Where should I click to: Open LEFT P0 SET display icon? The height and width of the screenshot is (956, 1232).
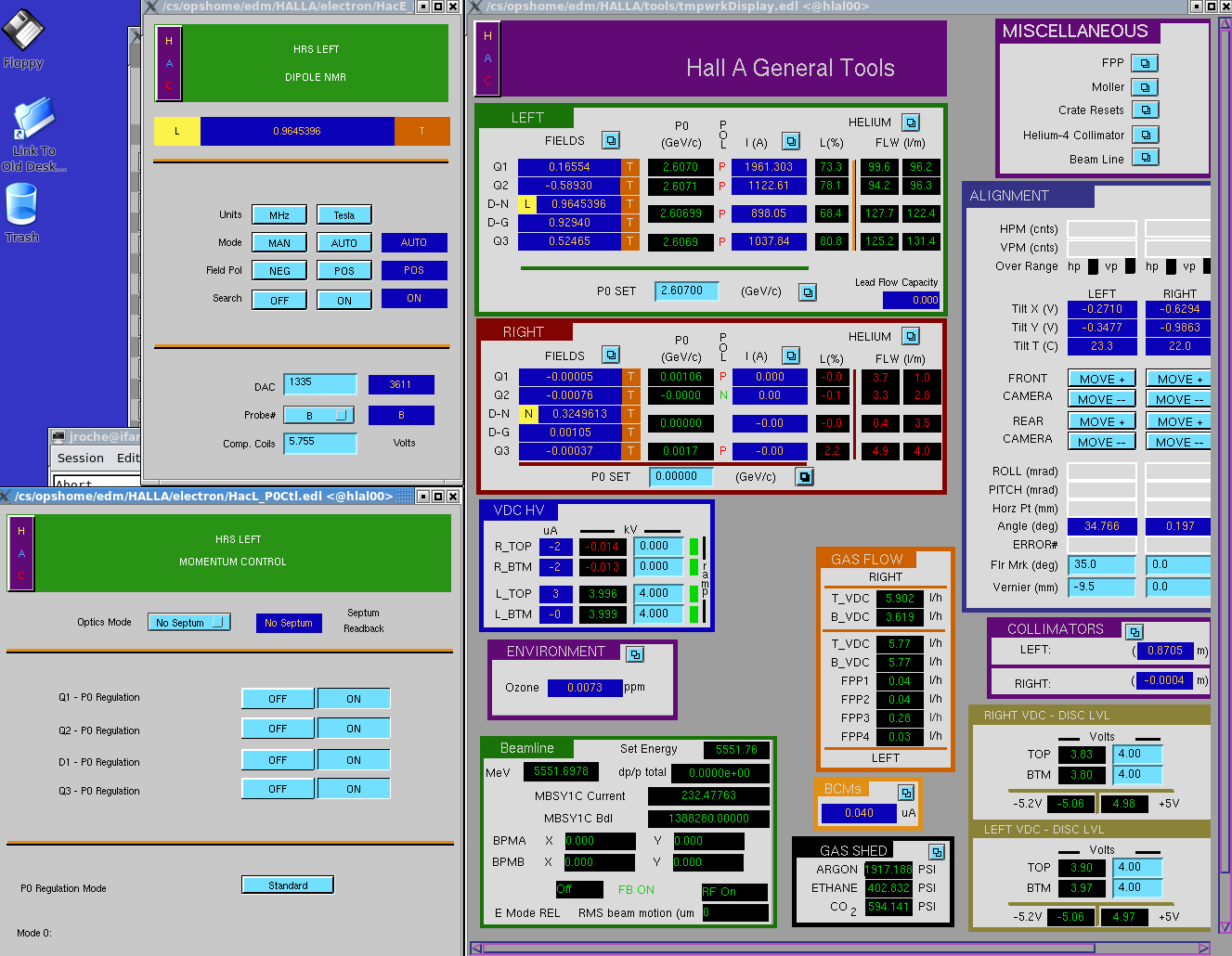tap(808, 292)
